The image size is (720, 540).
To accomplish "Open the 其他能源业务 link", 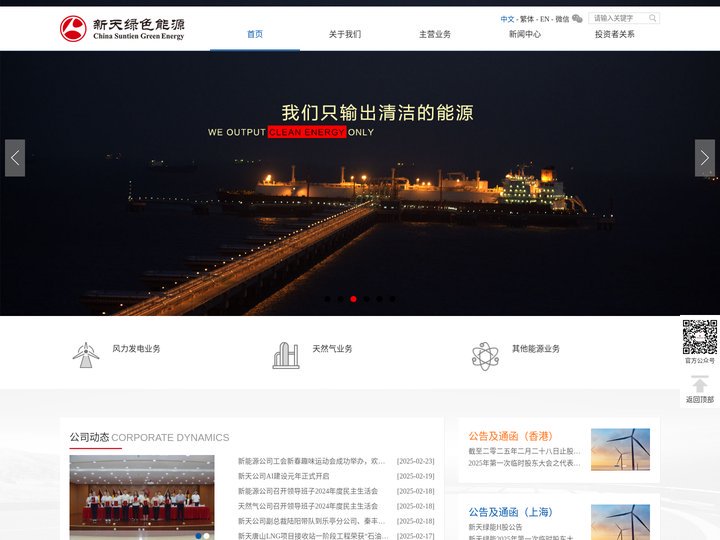I will tap(536, 349).
